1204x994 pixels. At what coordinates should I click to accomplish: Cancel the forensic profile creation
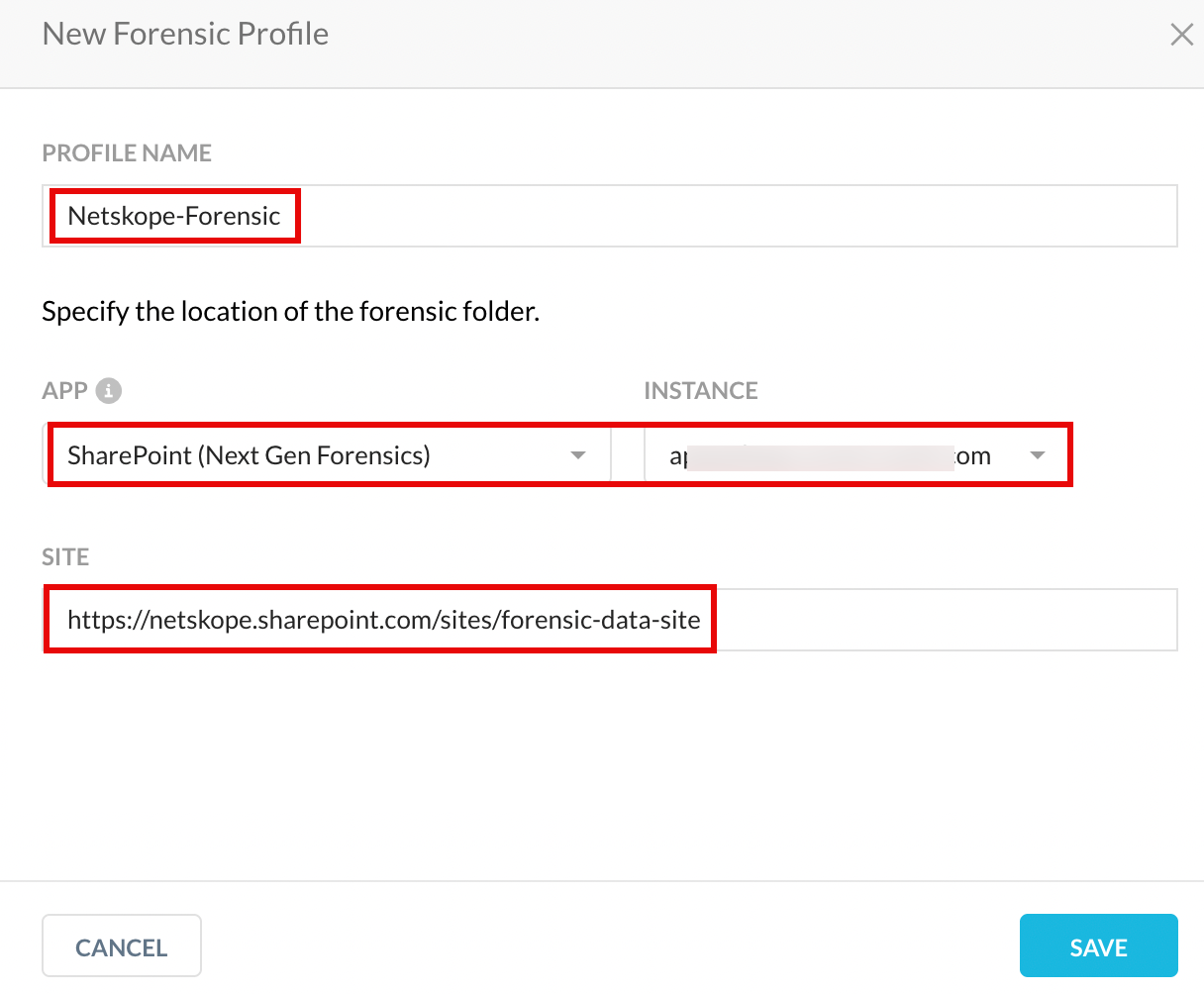[122, 946]
